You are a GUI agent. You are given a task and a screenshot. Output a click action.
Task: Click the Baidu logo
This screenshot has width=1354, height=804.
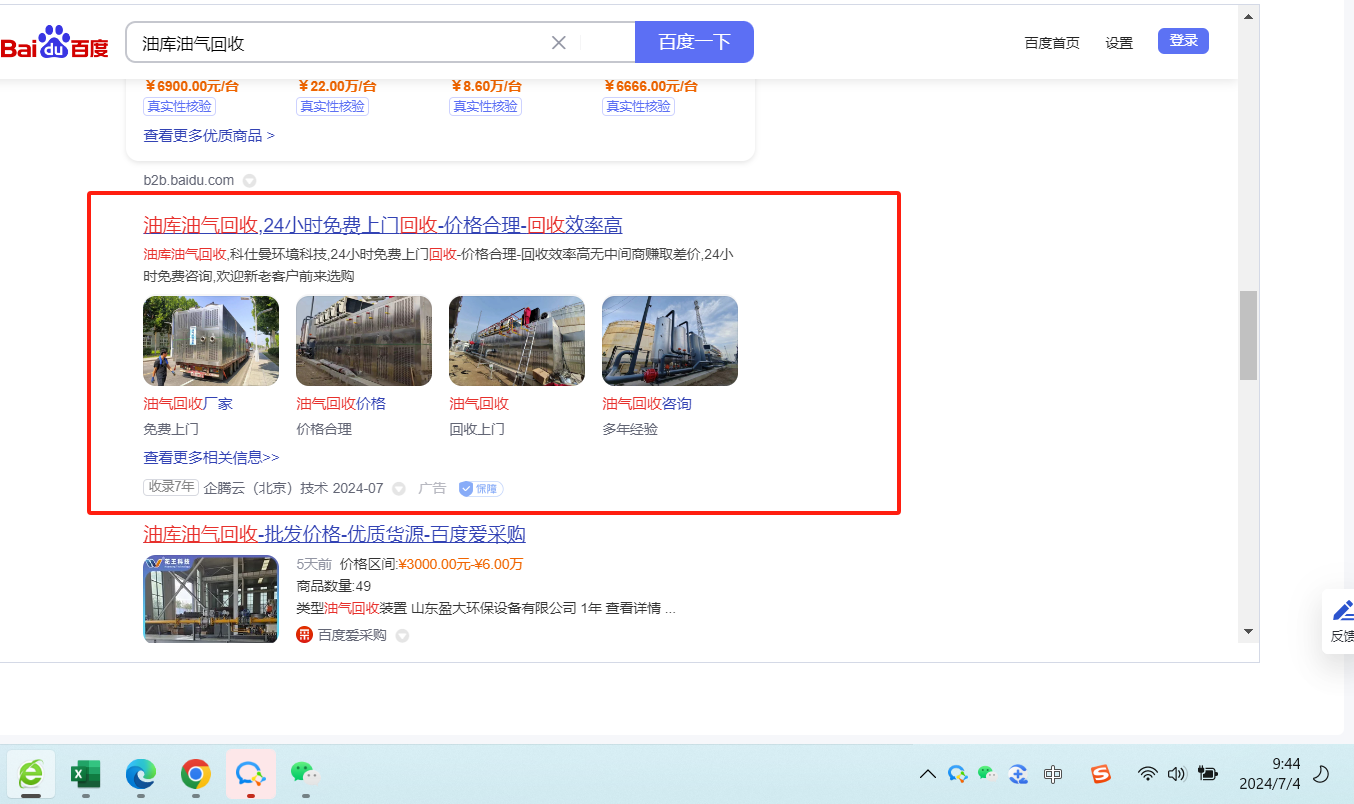click(54, 43)
